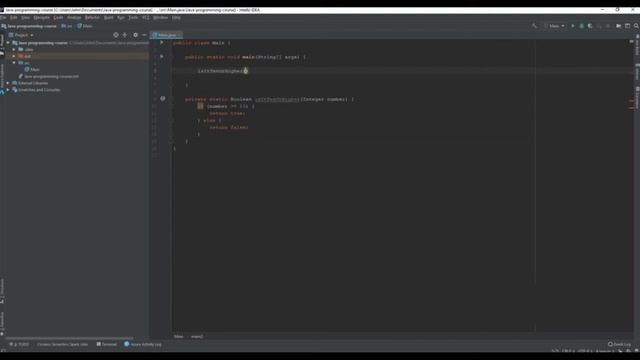Click the Main breadcrumb at editor bottom
This screenshot has height=360, width=640.
coord(178,336)
